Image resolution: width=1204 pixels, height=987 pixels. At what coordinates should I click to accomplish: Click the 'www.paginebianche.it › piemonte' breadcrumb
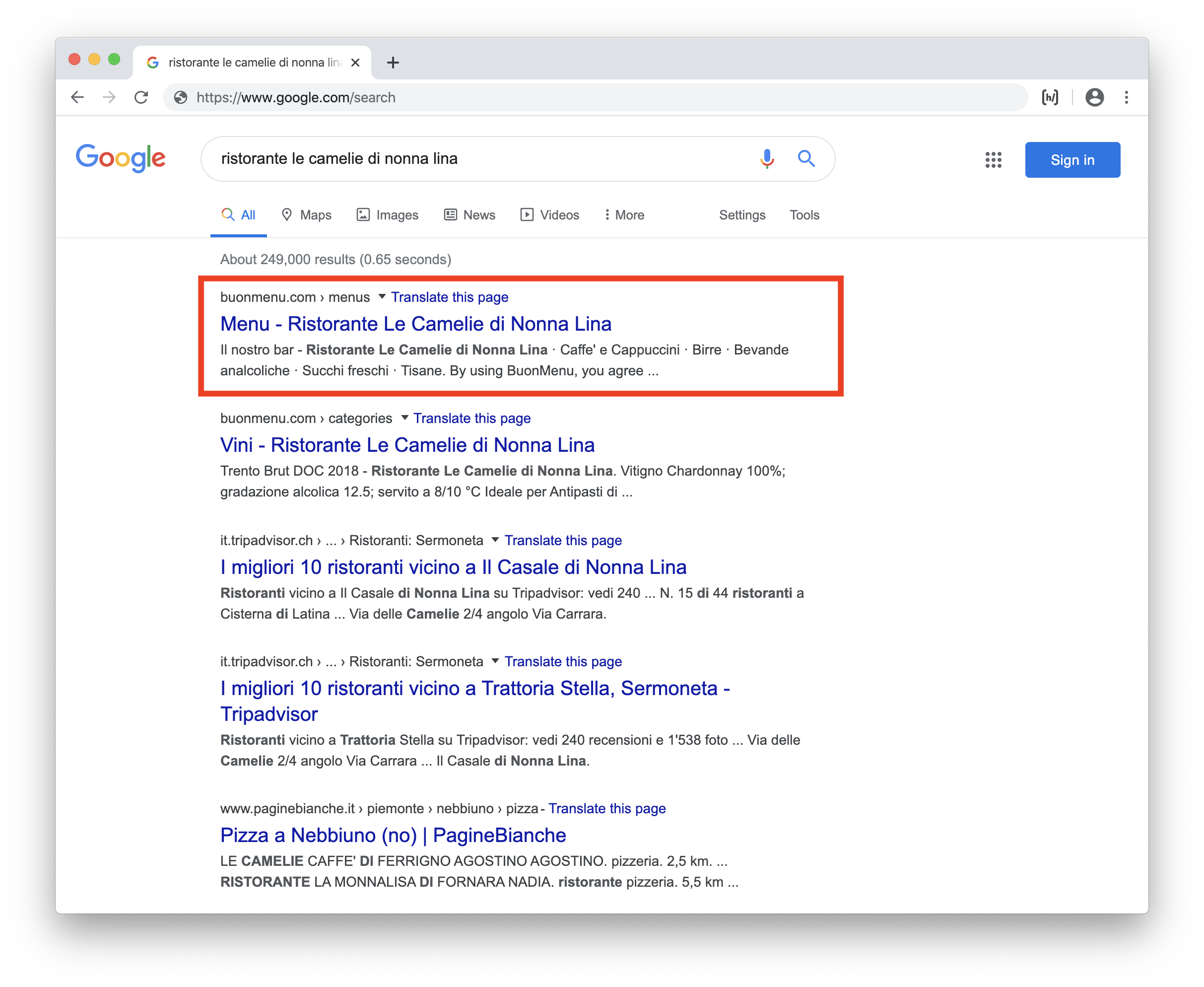pos(322,808)
